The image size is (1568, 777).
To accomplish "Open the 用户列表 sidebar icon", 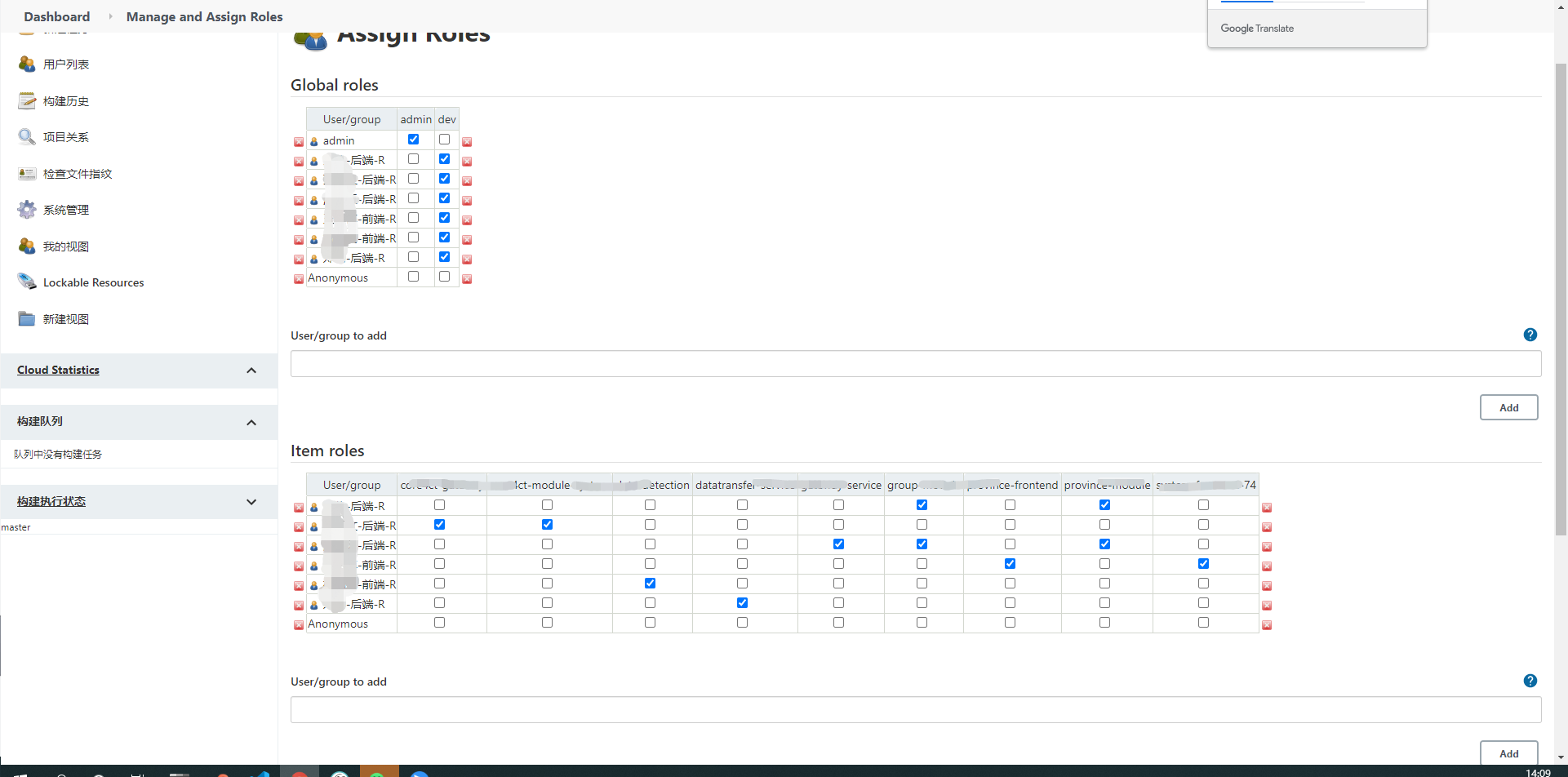I will tap(27, 64).
